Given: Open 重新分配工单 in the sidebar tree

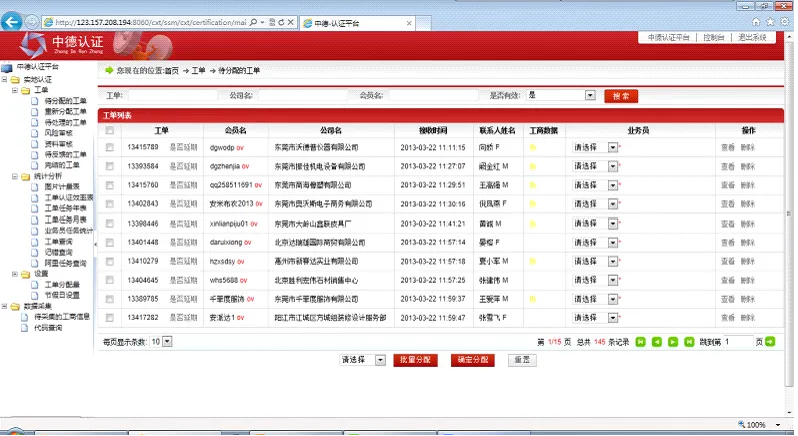Looking at the screenshot, I should (x=66, y=111).
